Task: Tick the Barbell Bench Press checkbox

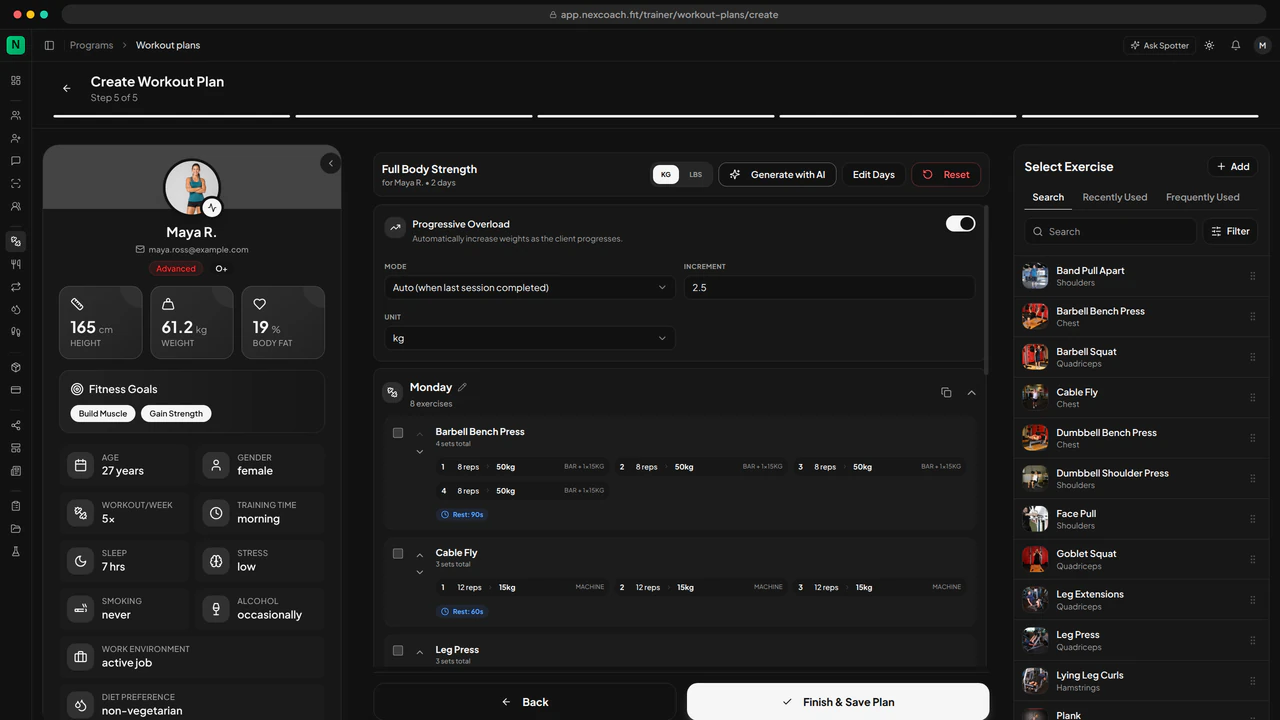Action: click(x=398, y=433)
